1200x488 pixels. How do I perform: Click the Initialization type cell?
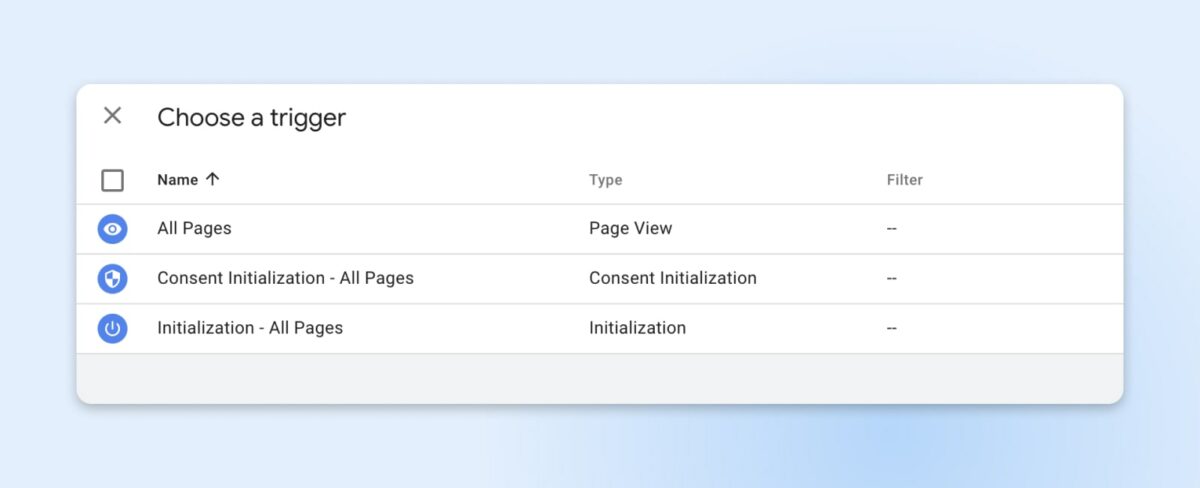point(637,328)
